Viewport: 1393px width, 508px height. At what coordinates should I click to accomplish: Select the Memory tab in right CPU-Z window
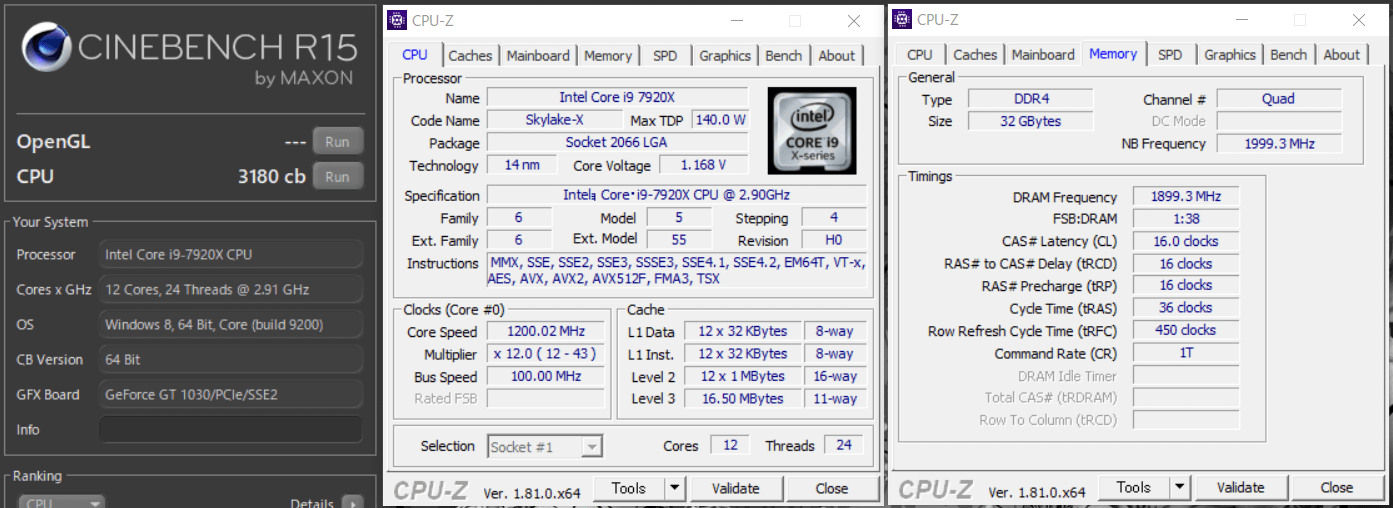1113,54
